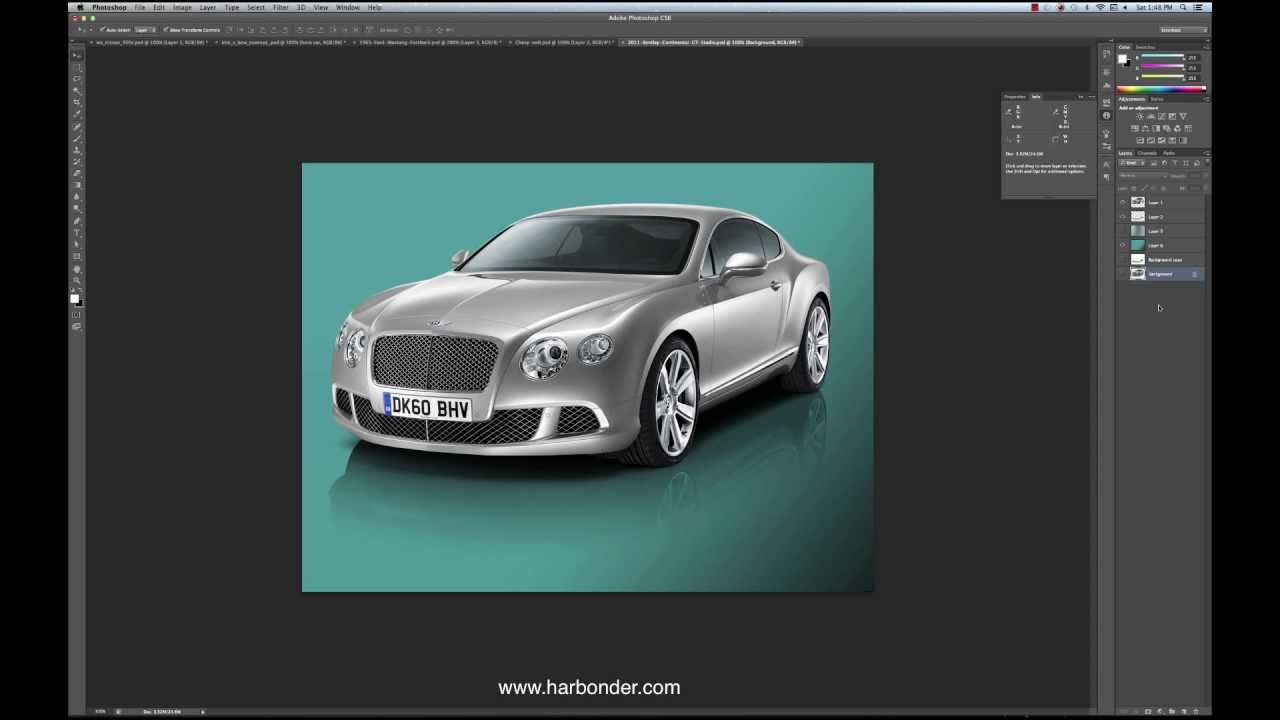Select the Gradient tool
Image resolution: width=1280 pixels, height=720 pixels.
point(77,185)
